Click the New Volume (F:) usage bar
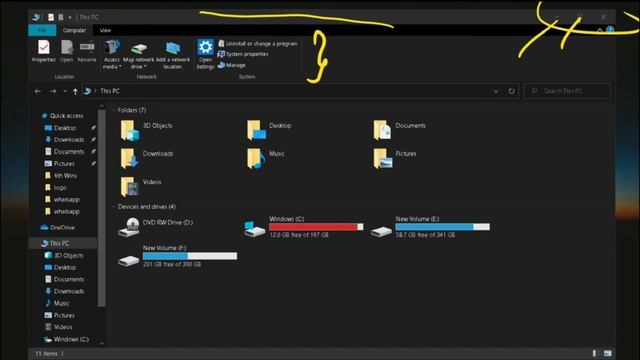 point(190,256)
